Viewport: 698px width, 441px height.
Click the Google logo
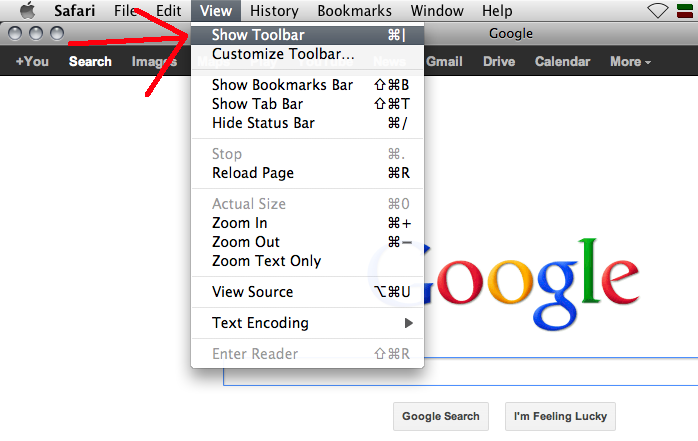pos(532,283)
